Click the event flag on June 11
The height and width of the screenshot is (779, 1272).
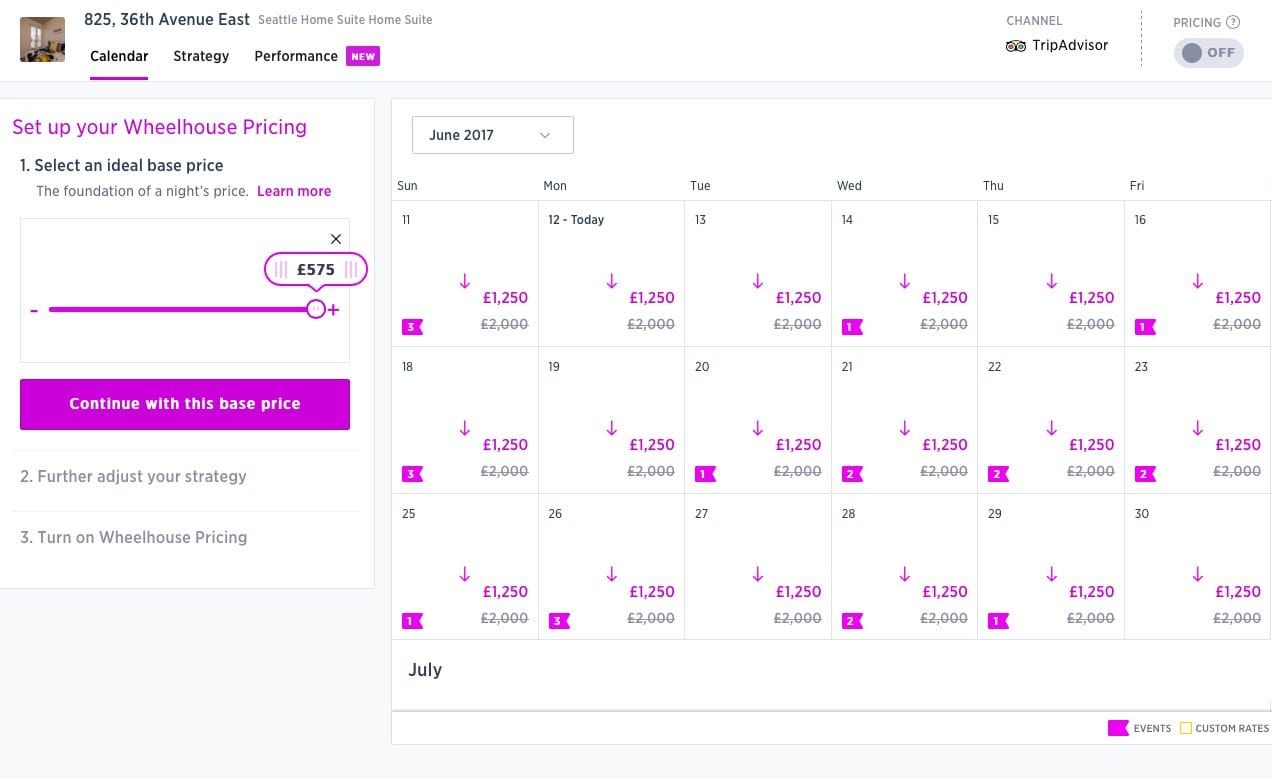(x=412, y=326)
